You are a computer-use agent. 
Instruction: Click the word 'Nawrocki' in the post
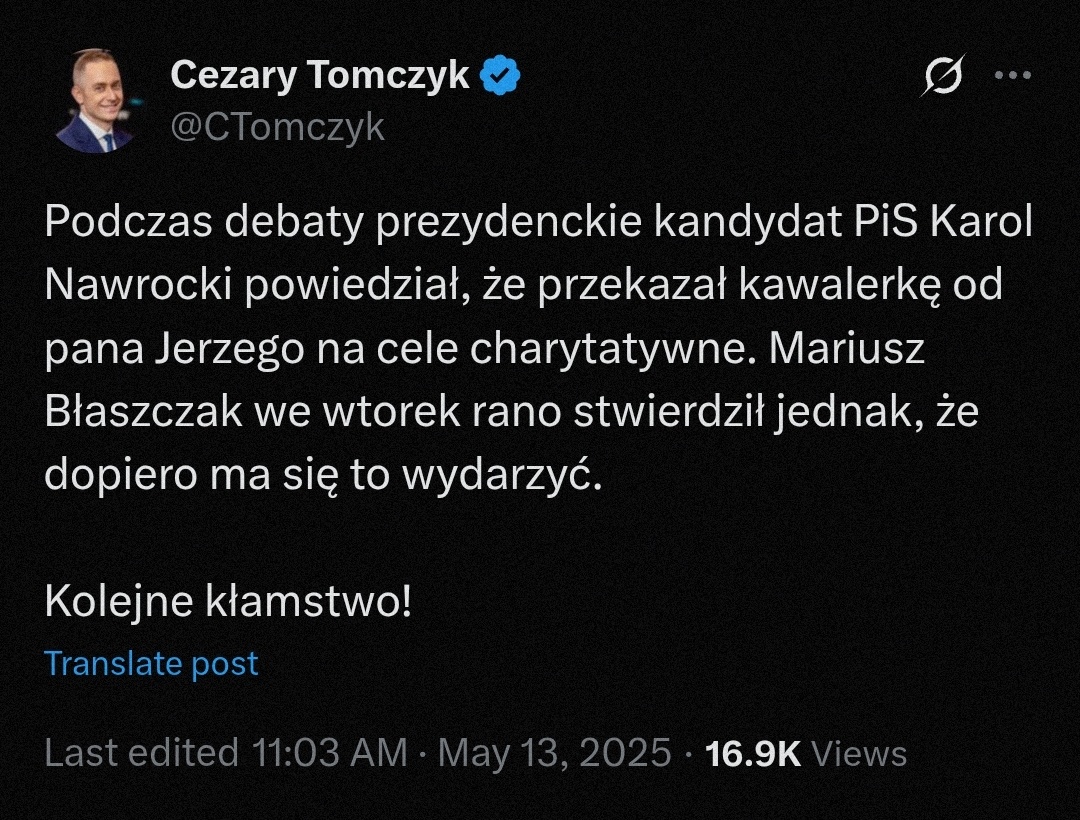[x=137, y=287]
